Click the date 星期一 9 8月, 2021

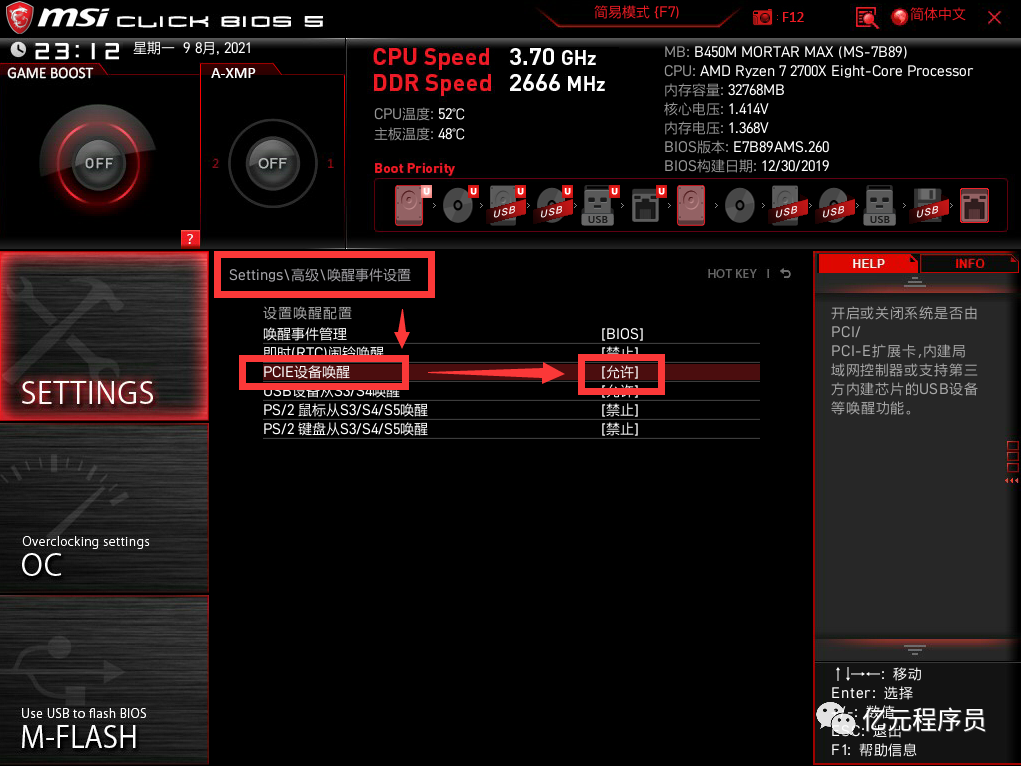click(192, 48)
